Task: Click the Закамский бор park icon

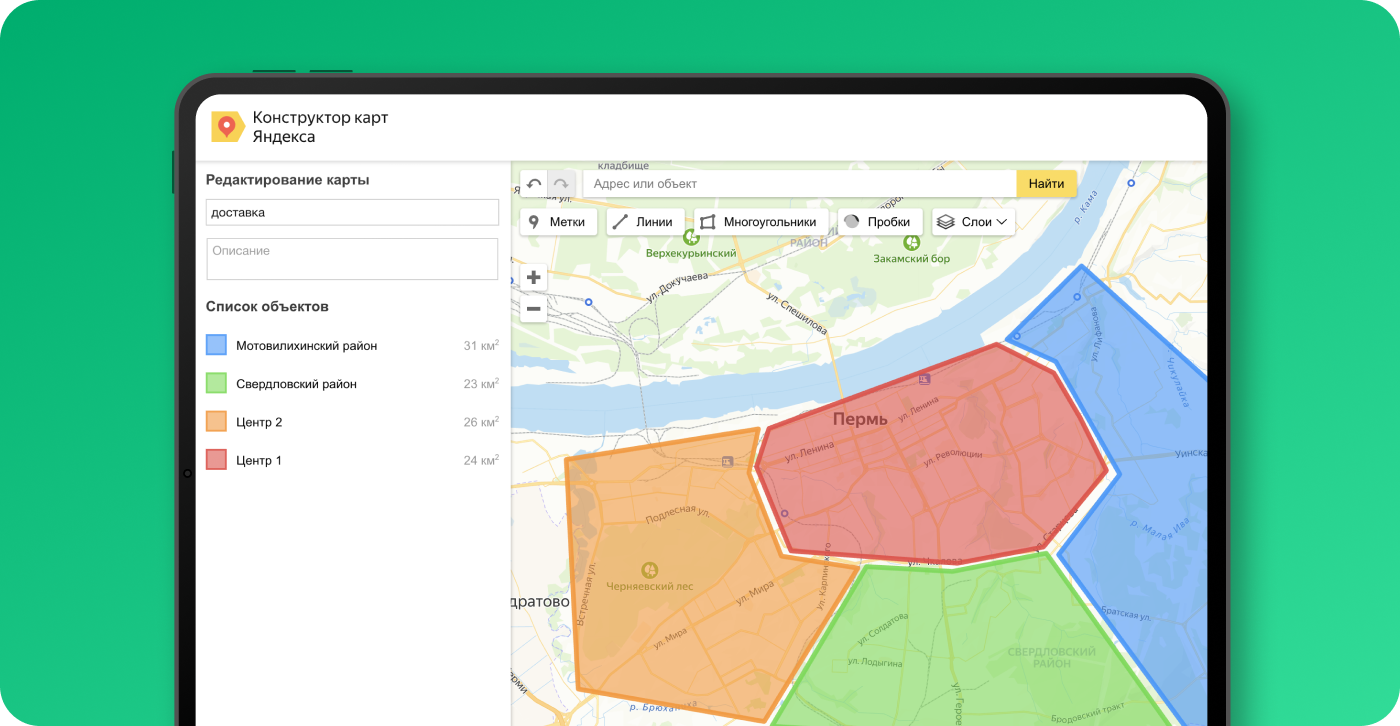Action: click(911, 242)
